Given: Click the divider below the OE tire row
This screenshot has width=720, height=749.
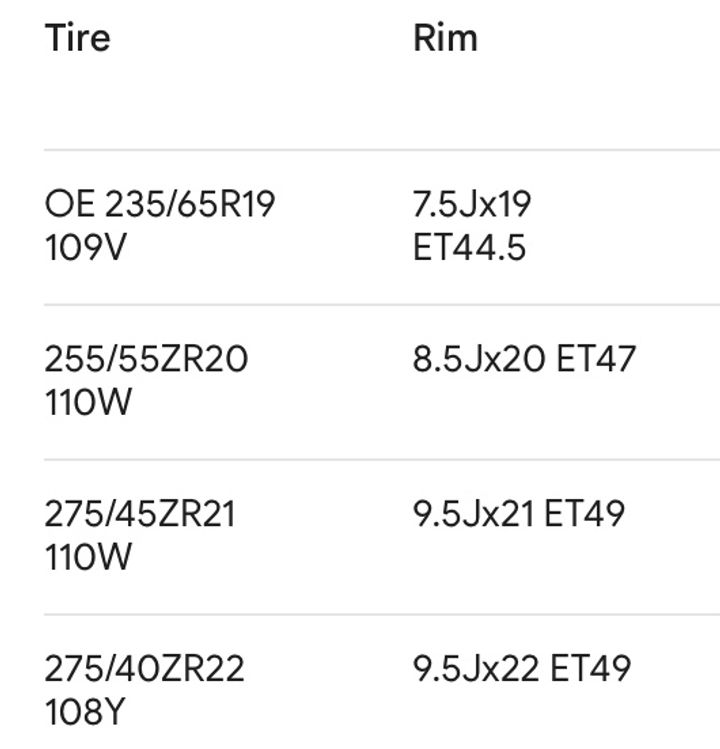Looking at the screenshot, I should [x=382, y=304].
